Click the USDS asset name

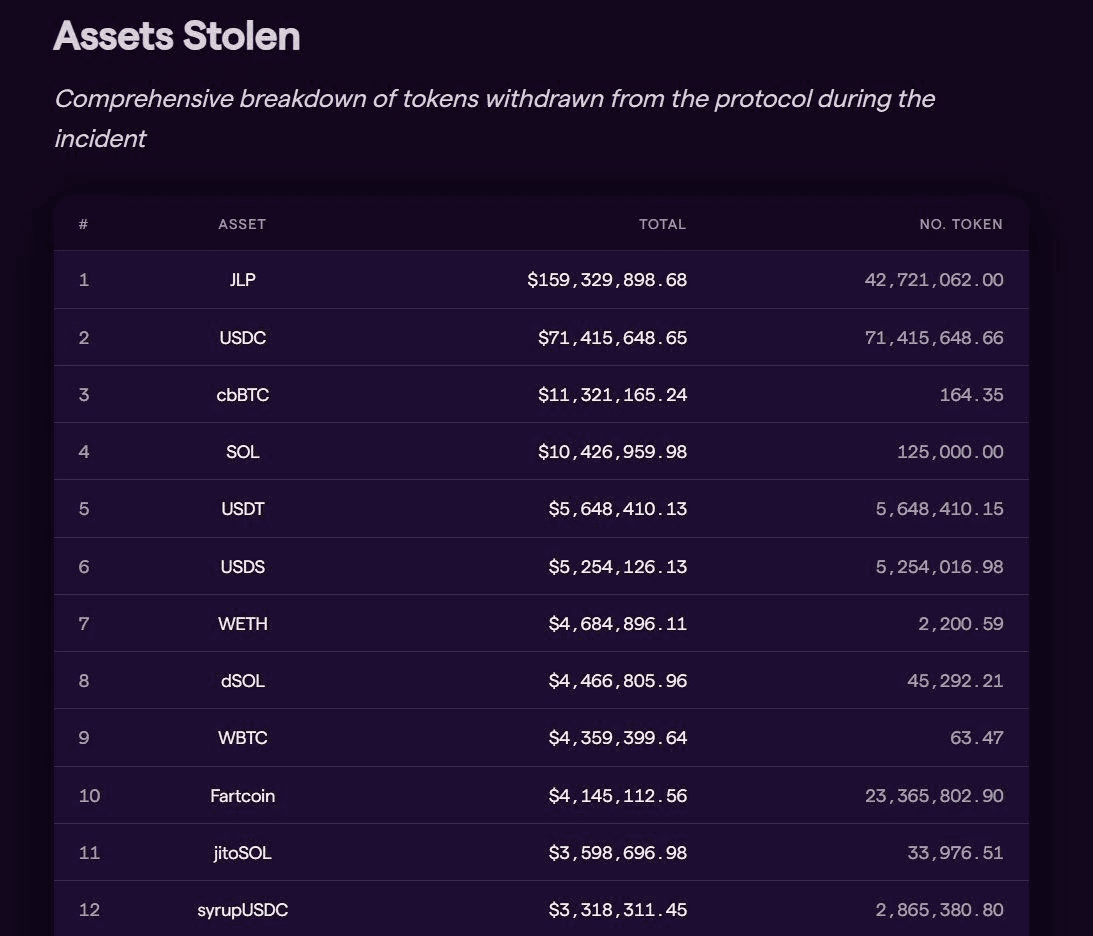(243, 567)
